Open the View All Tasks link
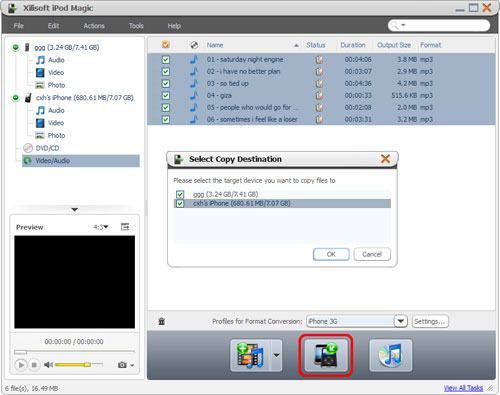This screenshot has height=395, width=500. [463, 388]
